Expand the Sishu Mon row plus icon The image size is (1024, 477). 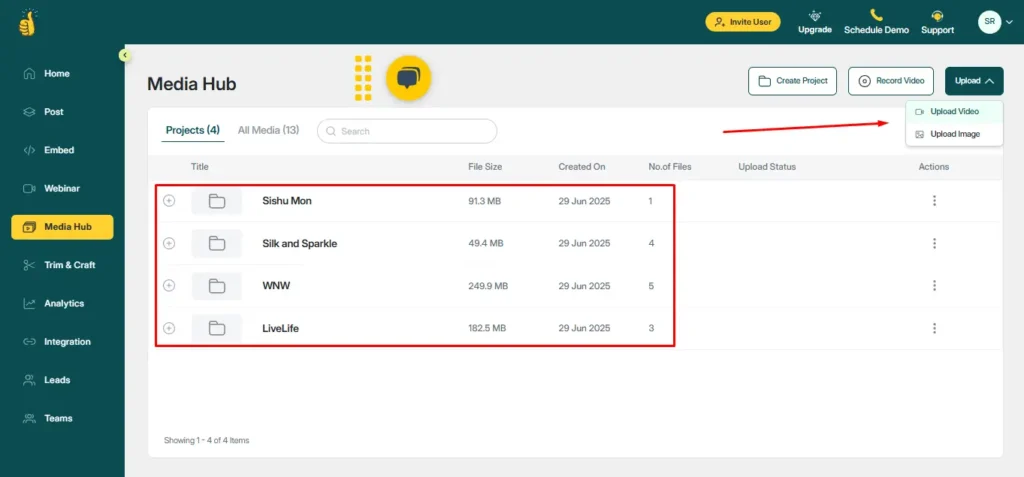[x=169, y=201]
